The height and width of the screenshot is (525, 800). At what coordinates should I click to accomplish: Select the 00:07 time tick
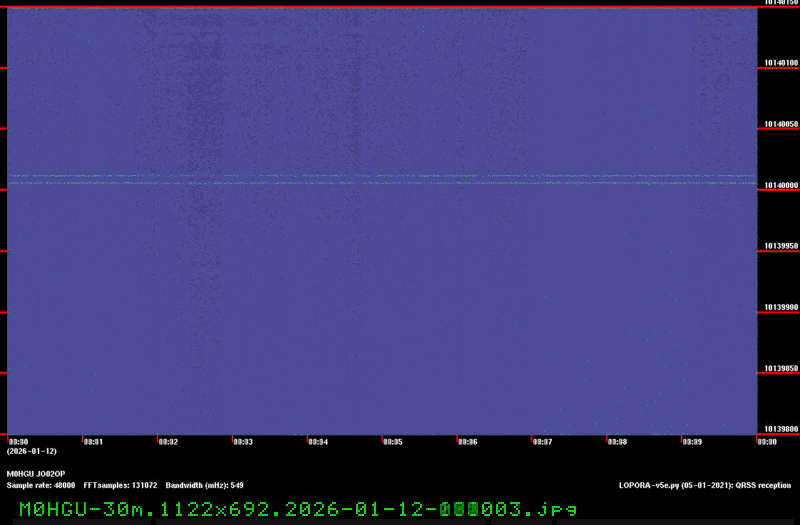(543, 441)
